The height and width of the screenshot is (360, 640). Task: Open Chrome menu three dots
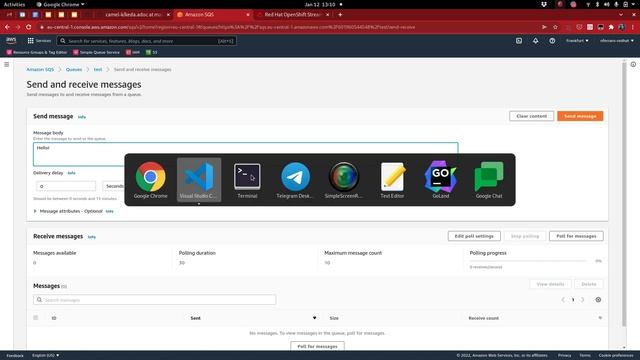point(633,27)
